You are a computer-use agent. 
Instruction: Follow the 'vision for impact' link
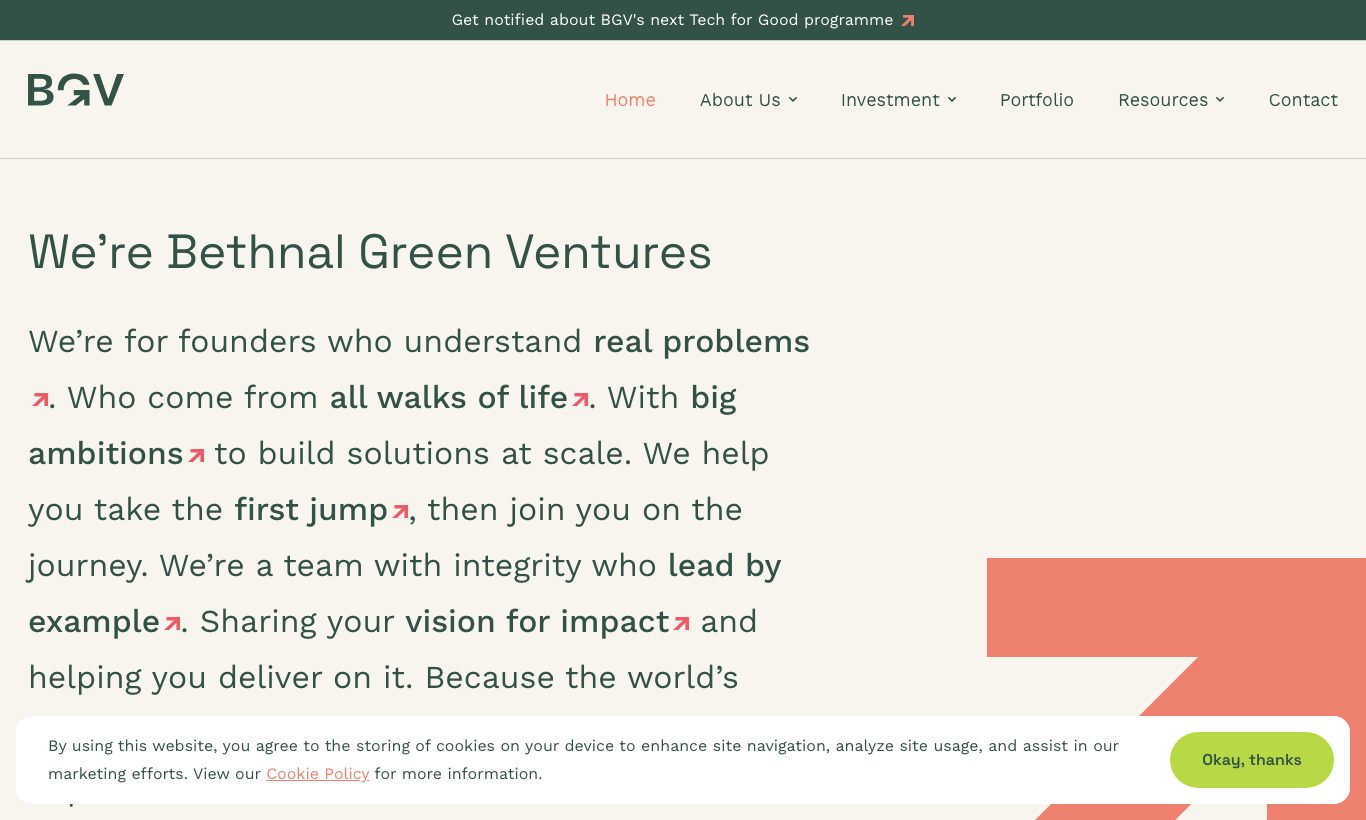tap(537, 622)
